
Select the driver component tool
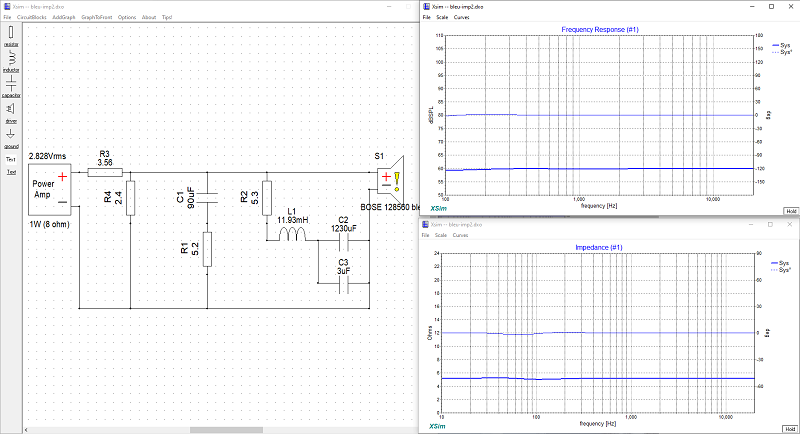[11, 113]
